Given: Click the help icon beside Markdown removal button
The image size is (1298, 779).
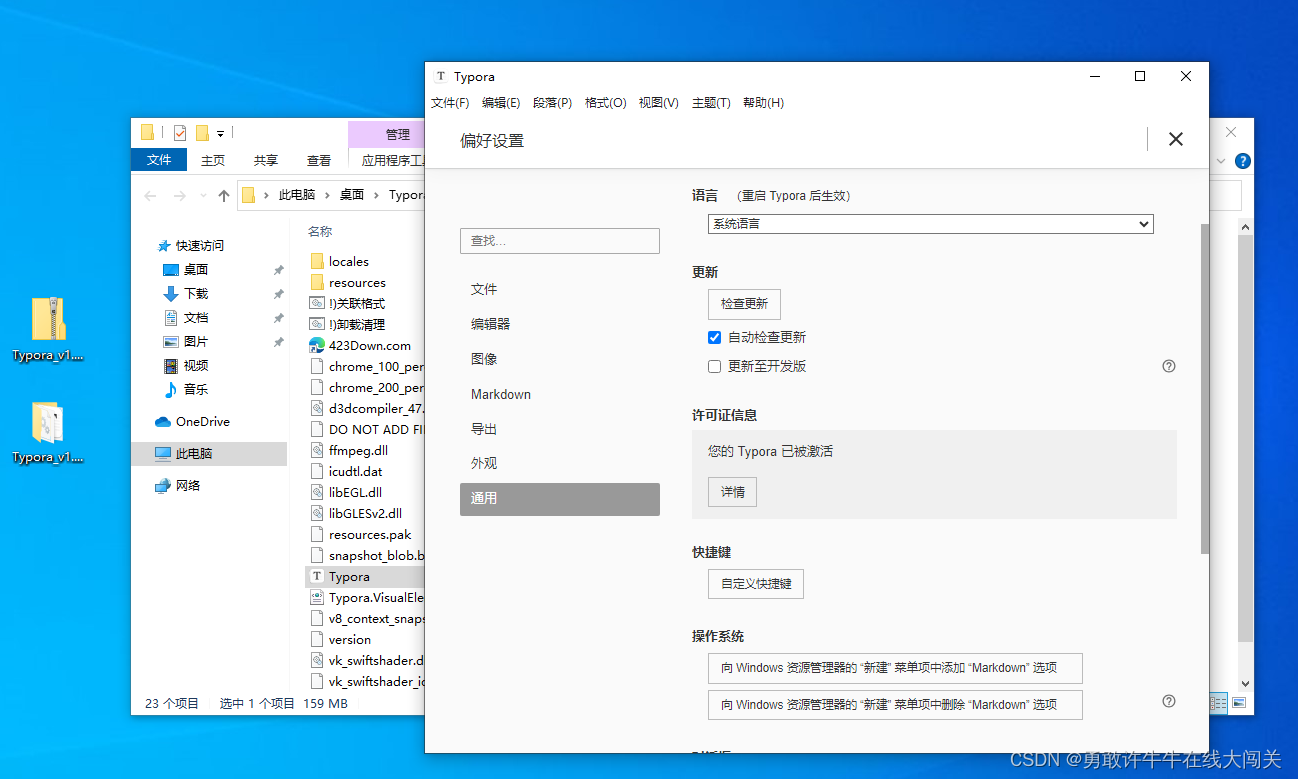Looking at the screenshot, I should (1169, 701).
